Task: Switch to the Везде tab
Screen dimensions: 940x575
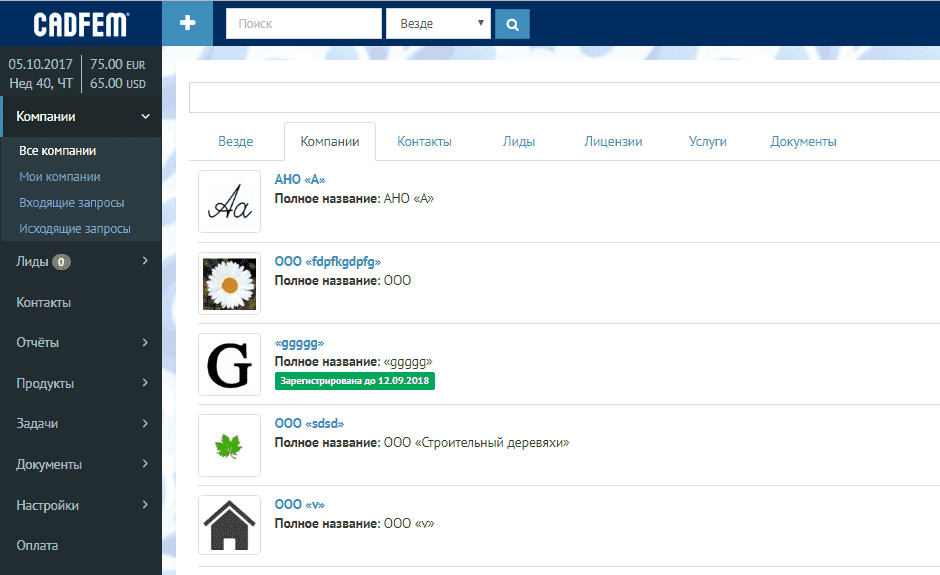Action: 236,142
